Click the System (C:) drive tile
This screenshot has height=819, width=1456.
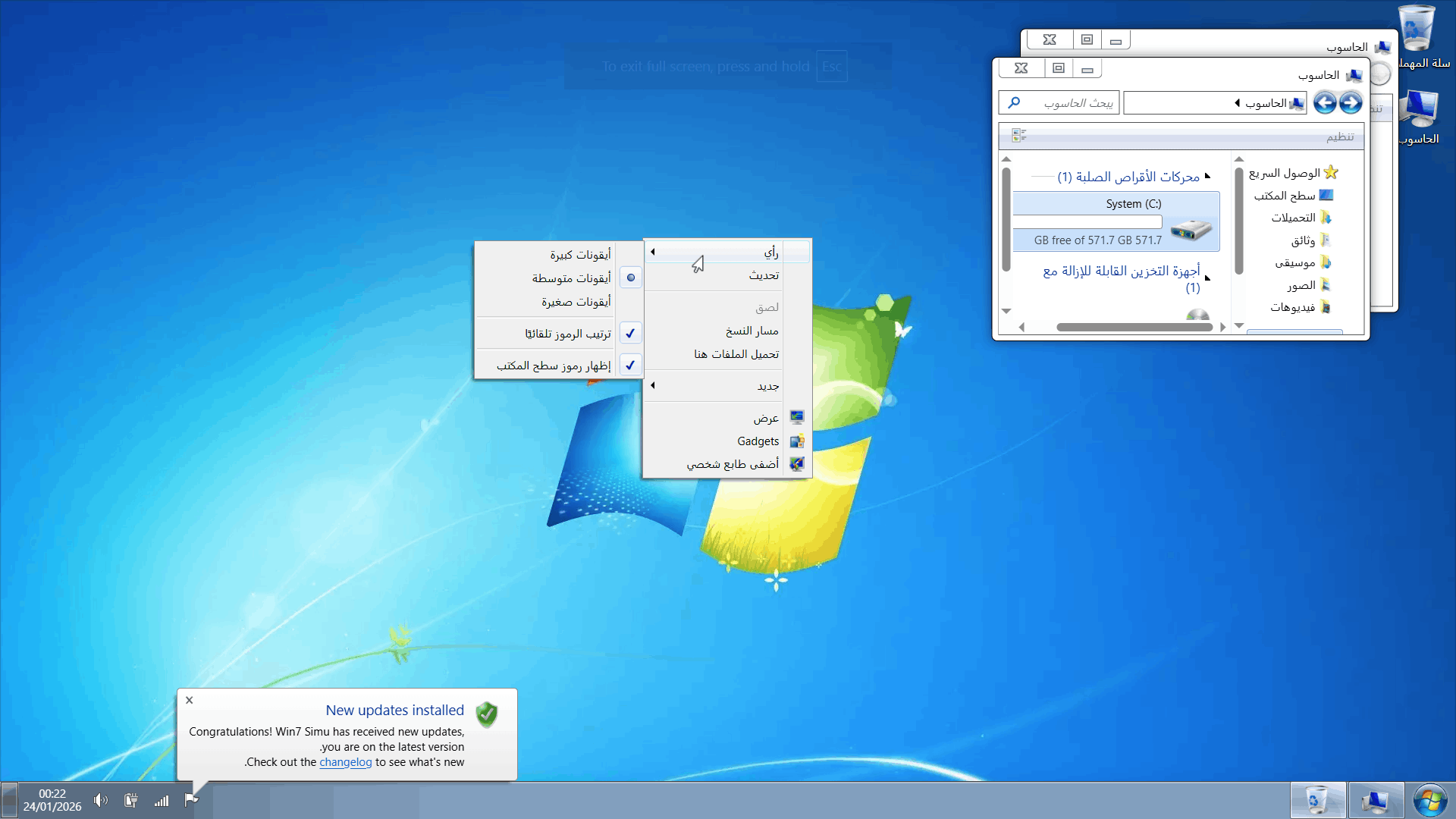1116,221
